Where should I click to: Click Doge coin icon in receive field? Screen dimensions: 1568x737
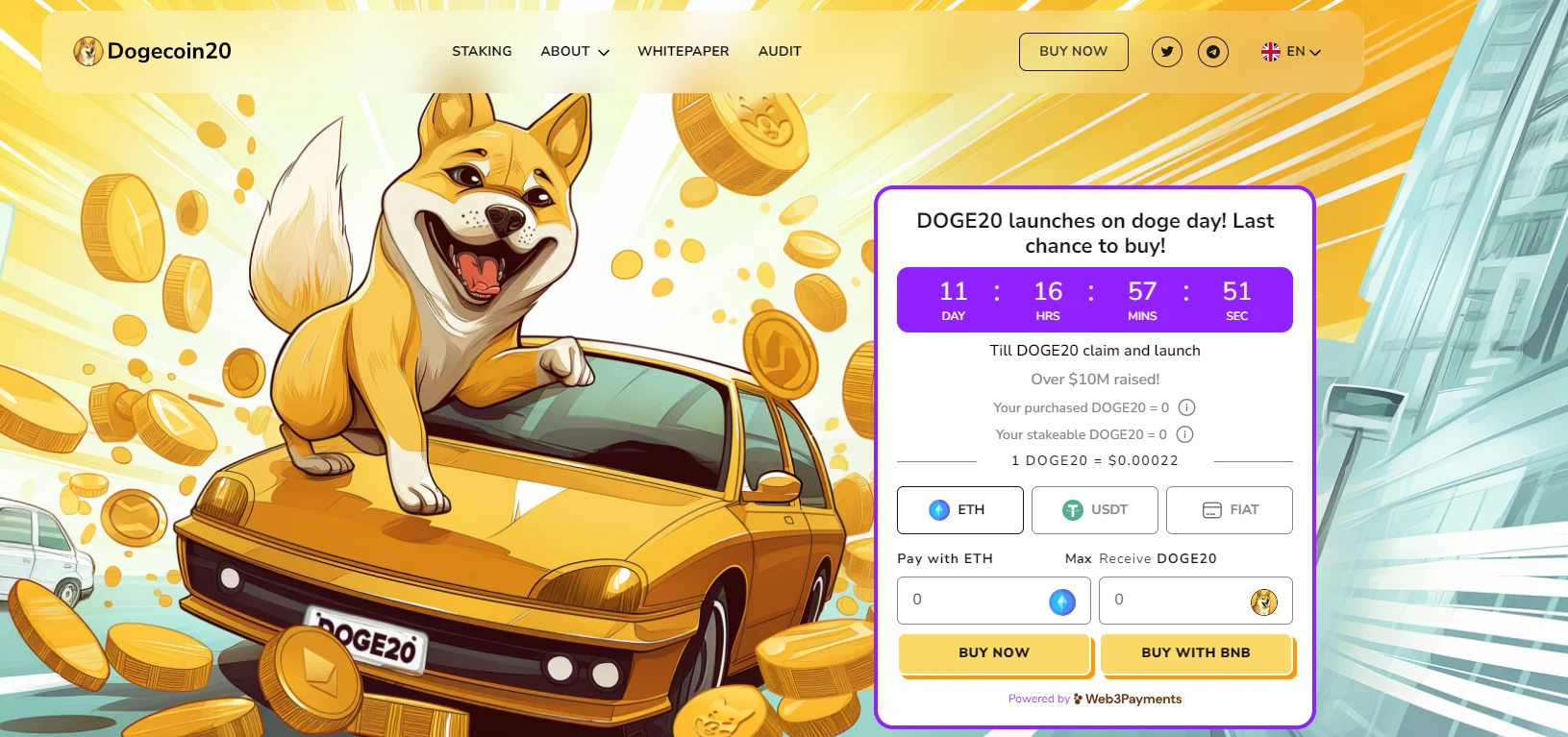(1264, 602)
